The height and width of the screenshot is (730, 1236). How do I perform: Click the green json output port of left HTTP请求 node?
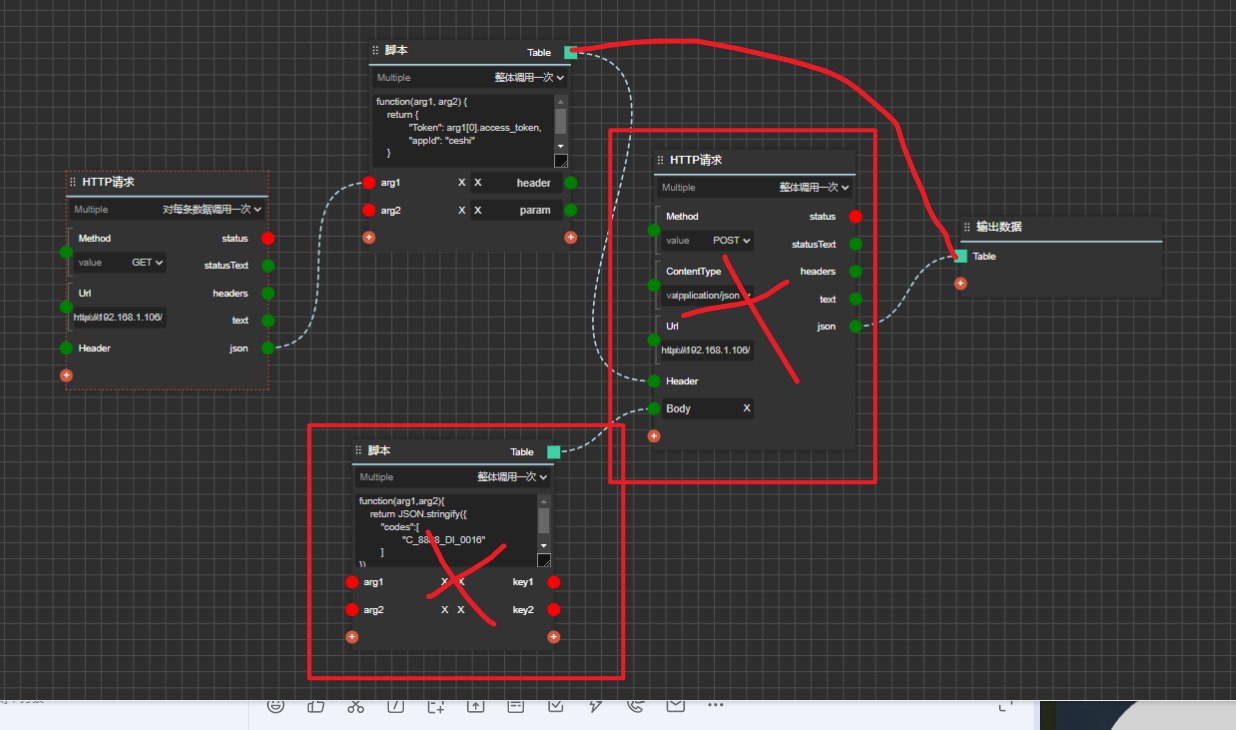coord(267,348)
